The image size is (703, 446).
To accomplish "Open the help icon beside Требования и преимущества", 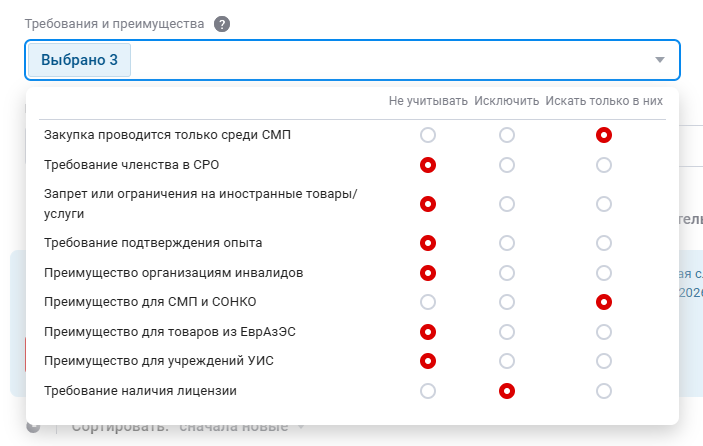I will coord(222,24).
